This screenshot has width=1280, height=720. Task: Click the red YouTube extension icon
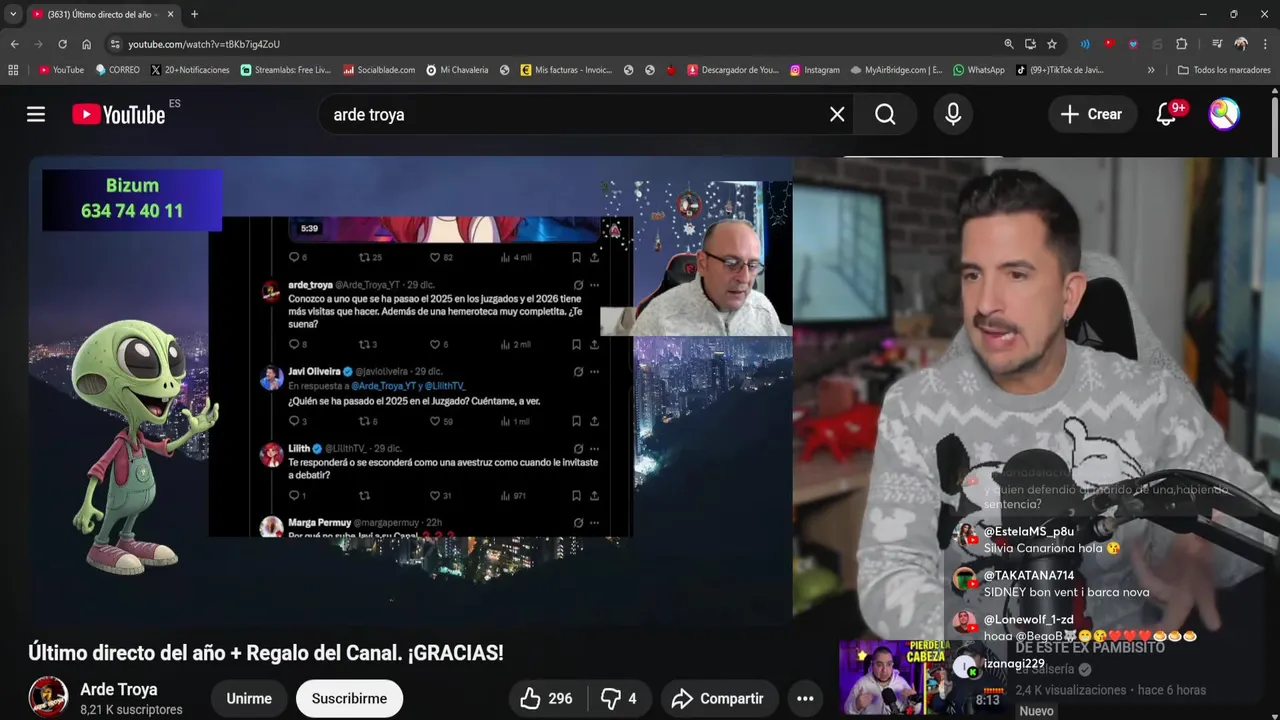pos(1109,44)
